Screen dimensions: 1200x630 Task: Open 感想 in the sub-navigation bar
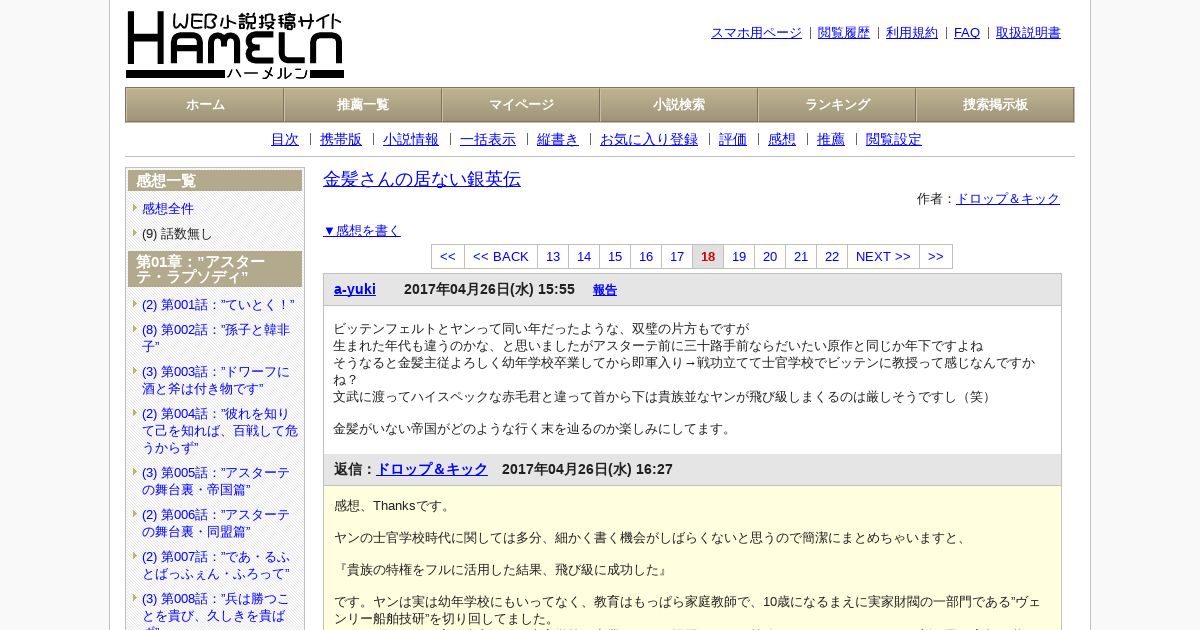point(782,139)
